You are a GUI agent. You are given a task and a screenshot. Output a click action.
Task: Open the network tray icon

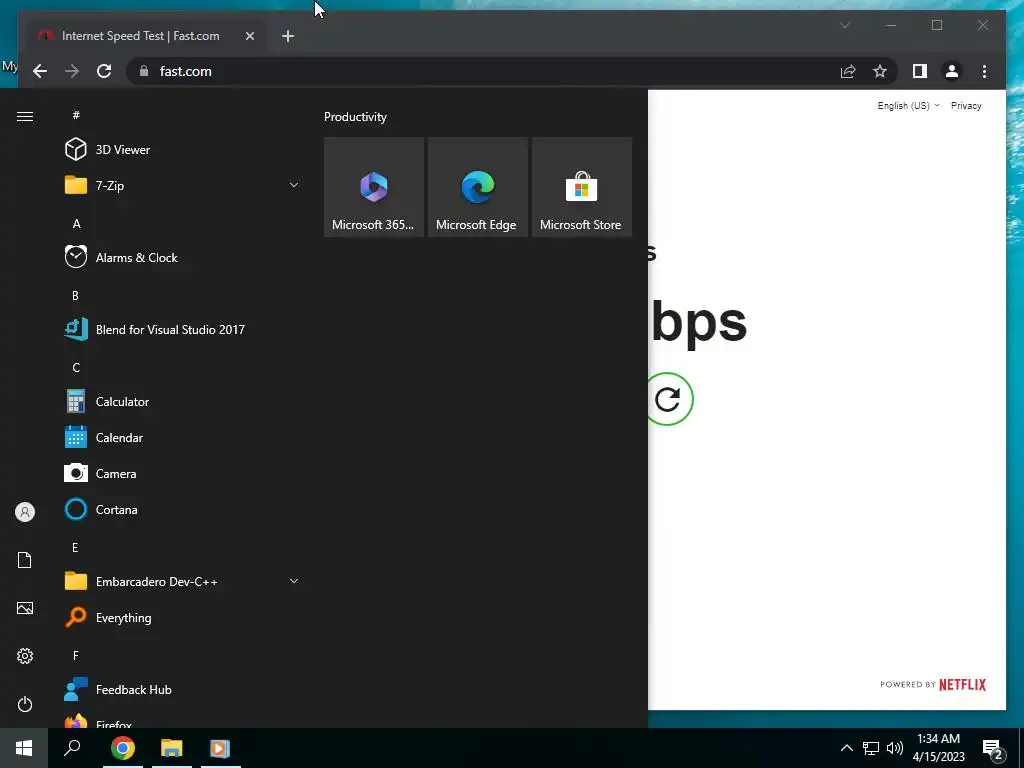coord(871,748)
